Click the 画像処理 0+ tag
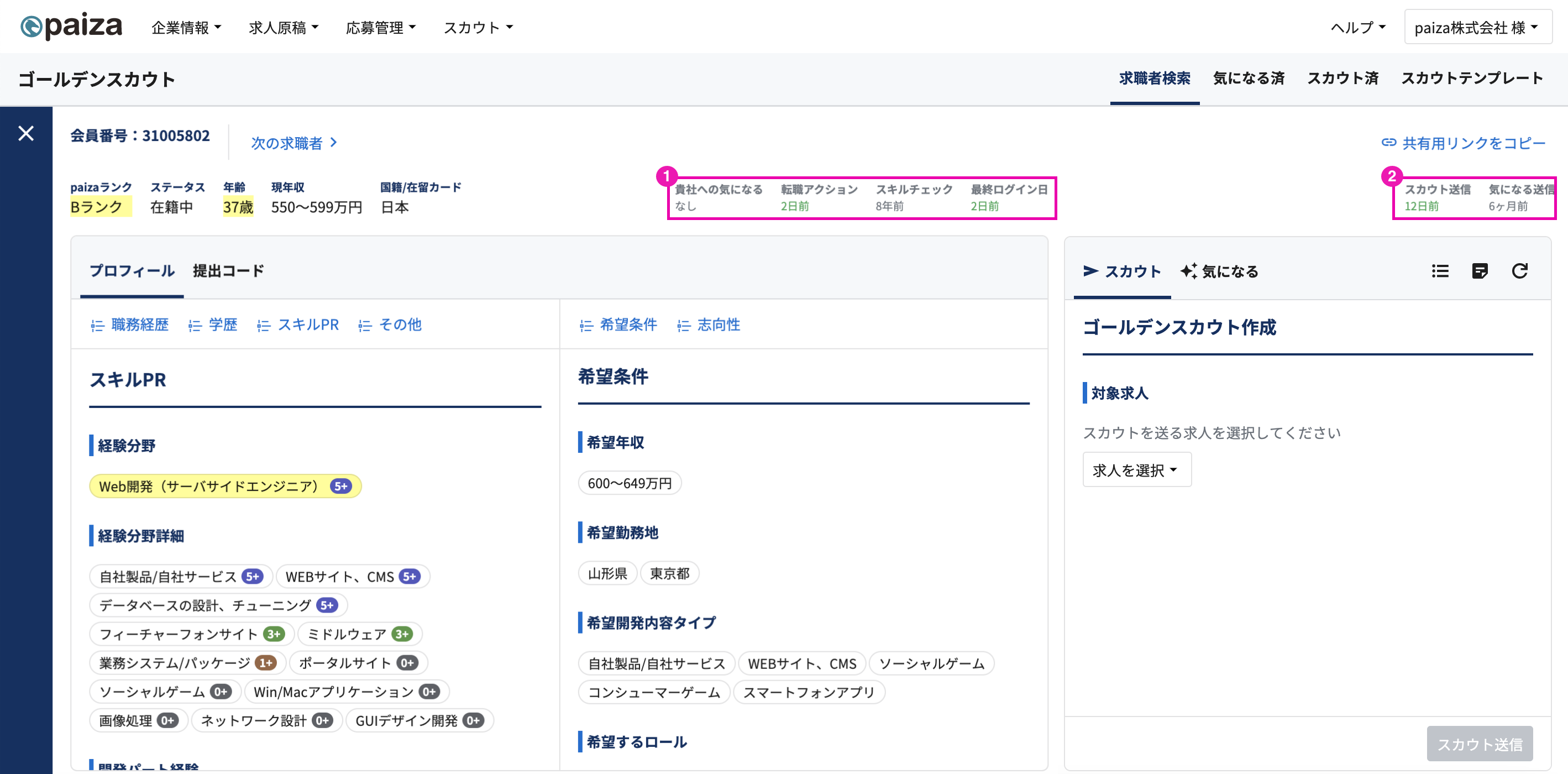The height and width of the screenshot is (774, 1568). [x=138, y=720]
